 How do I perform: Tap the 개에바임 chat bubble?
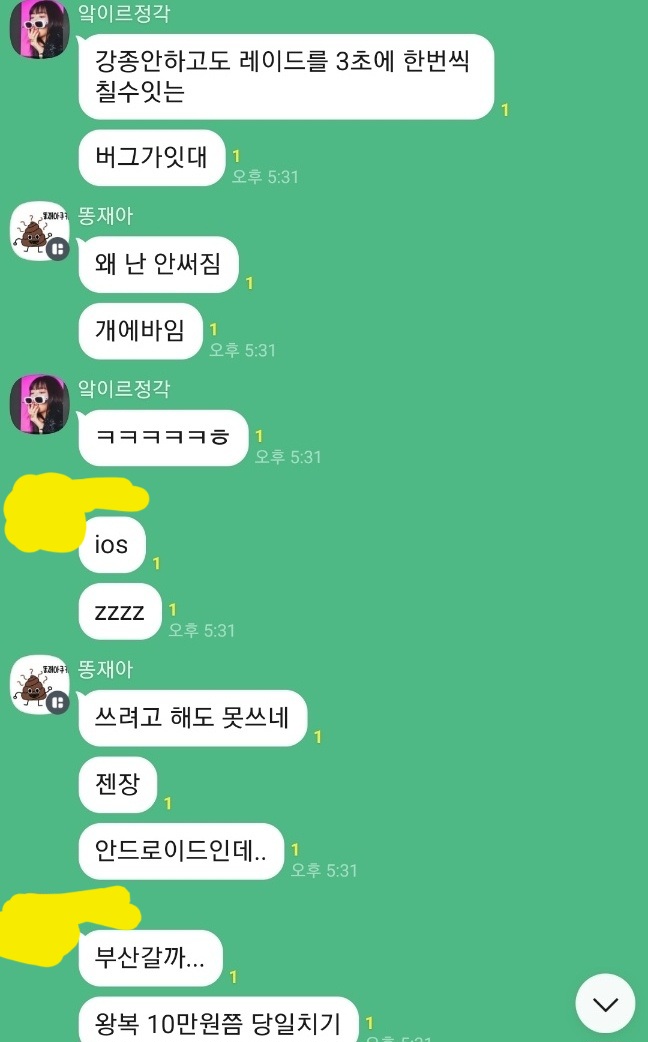140,330
